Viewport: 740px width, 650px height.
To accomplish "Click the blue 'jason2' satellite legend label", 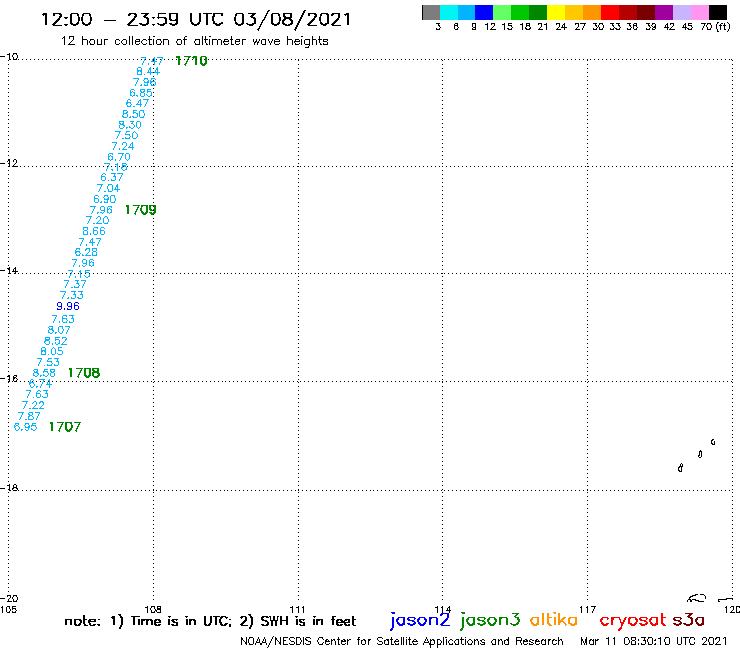I will (420, 620).
